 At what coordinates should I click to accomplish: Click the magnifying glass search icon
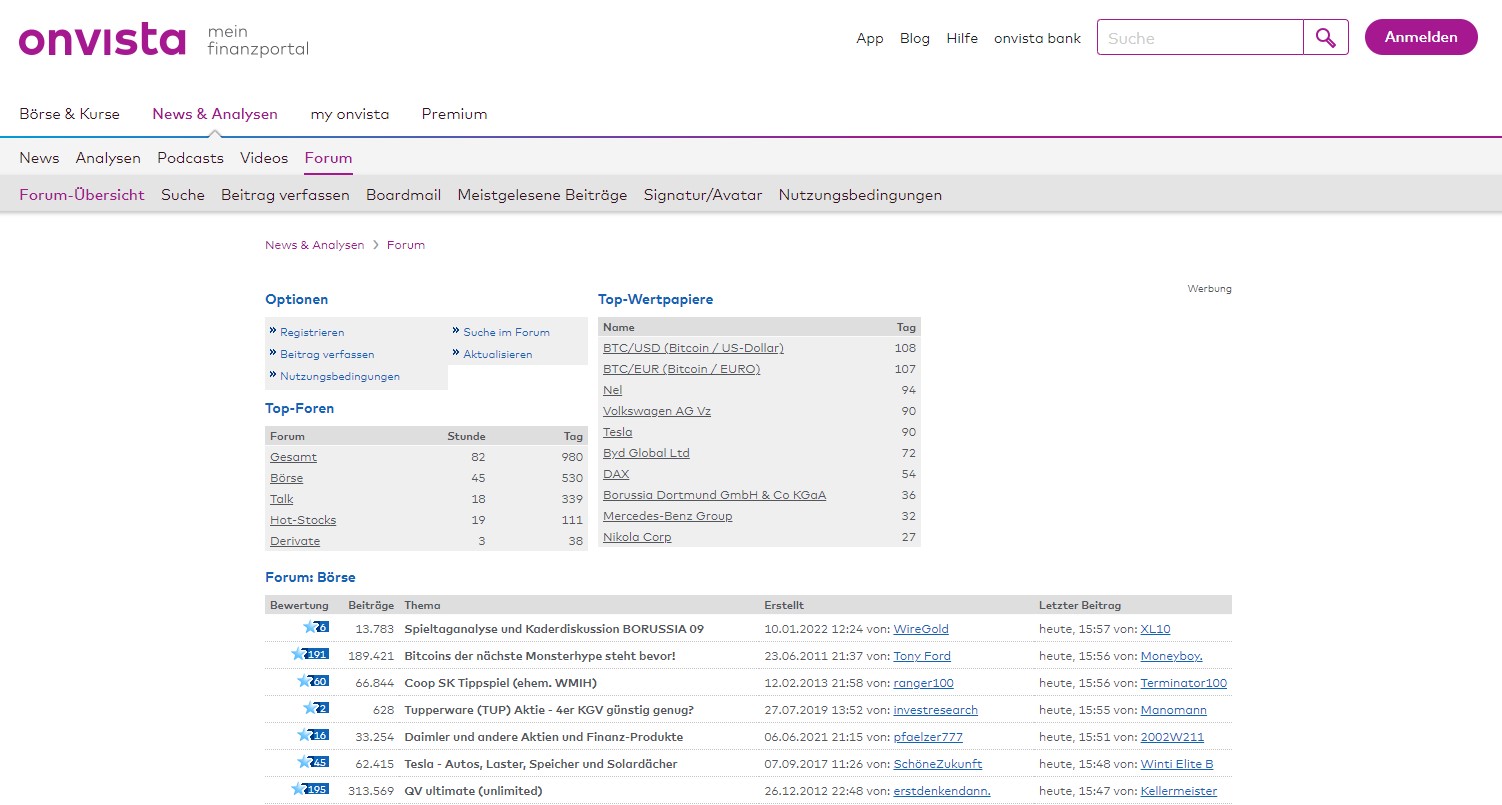(x=1326, y=38)
